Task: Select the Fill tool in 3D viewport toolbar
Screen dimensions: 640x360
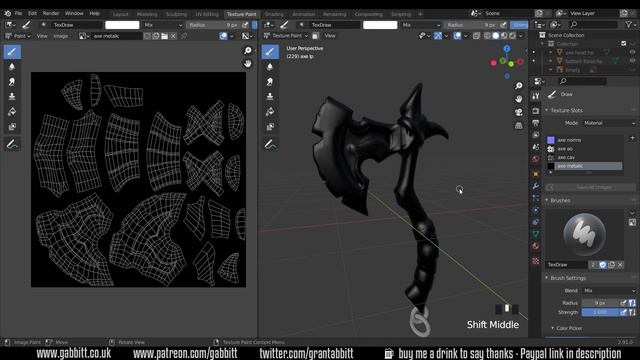Action: (270, 111)
